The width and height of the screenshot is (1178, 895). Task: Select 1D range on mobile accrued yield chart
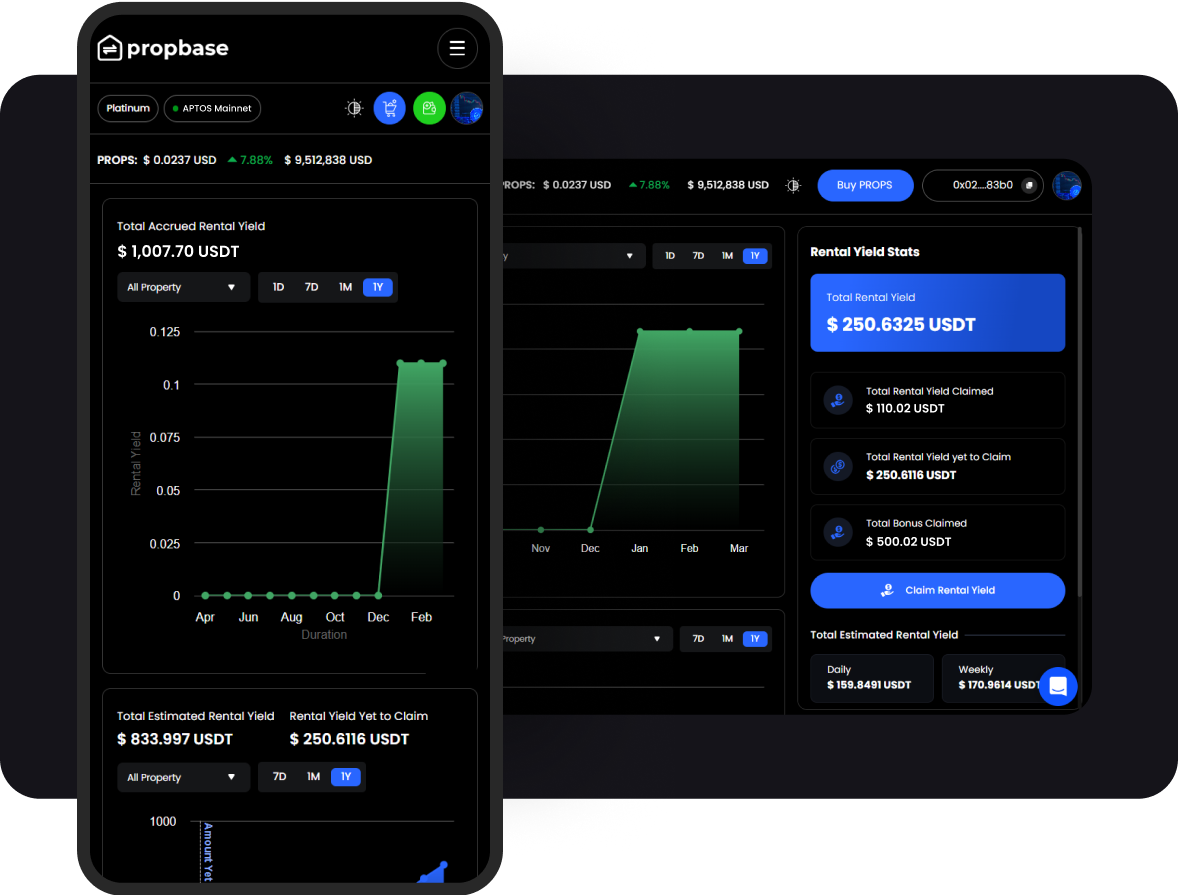278,287
